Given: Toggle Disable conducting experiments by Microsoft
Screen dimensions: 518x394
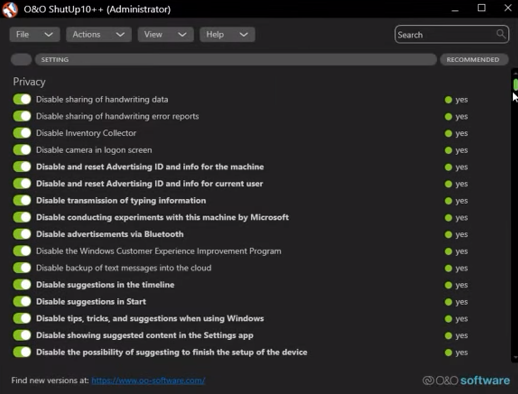Looking at the screenshot, I should point(22,217).
